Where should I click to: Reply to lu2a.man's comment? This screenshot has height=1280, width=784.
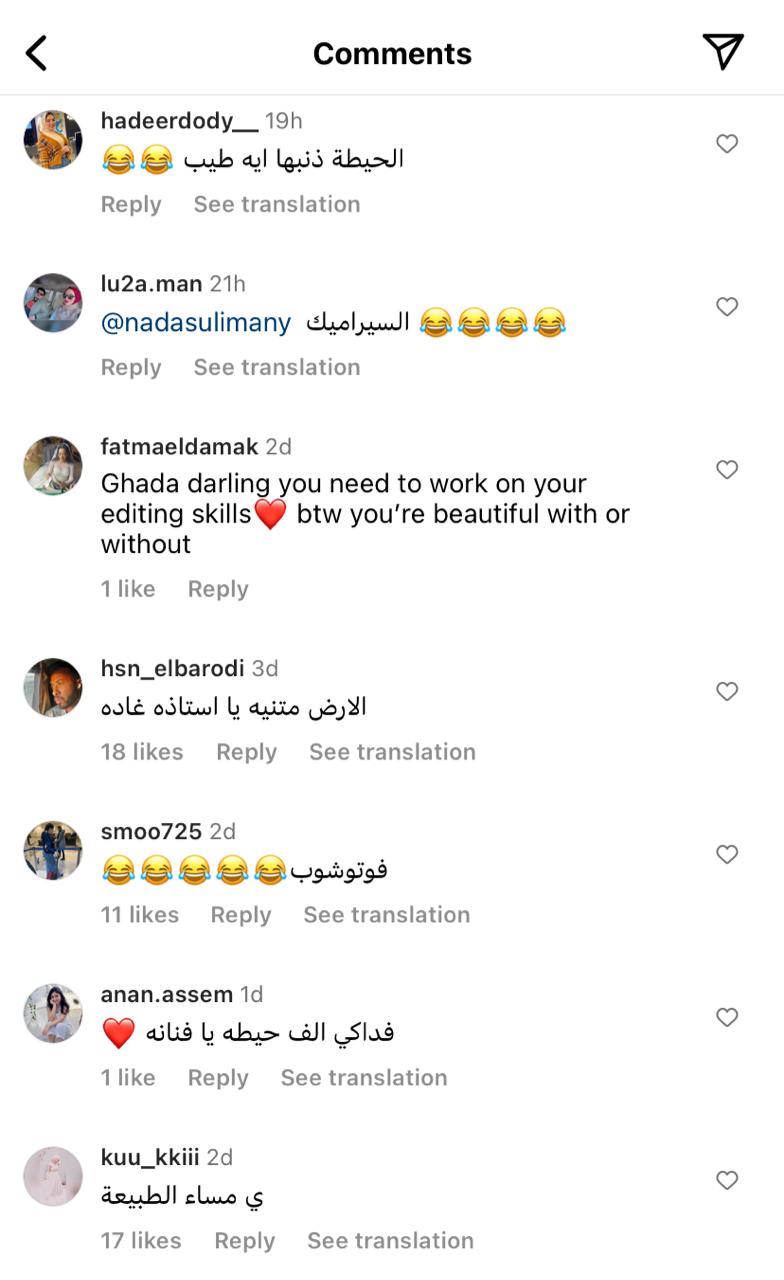131,367
